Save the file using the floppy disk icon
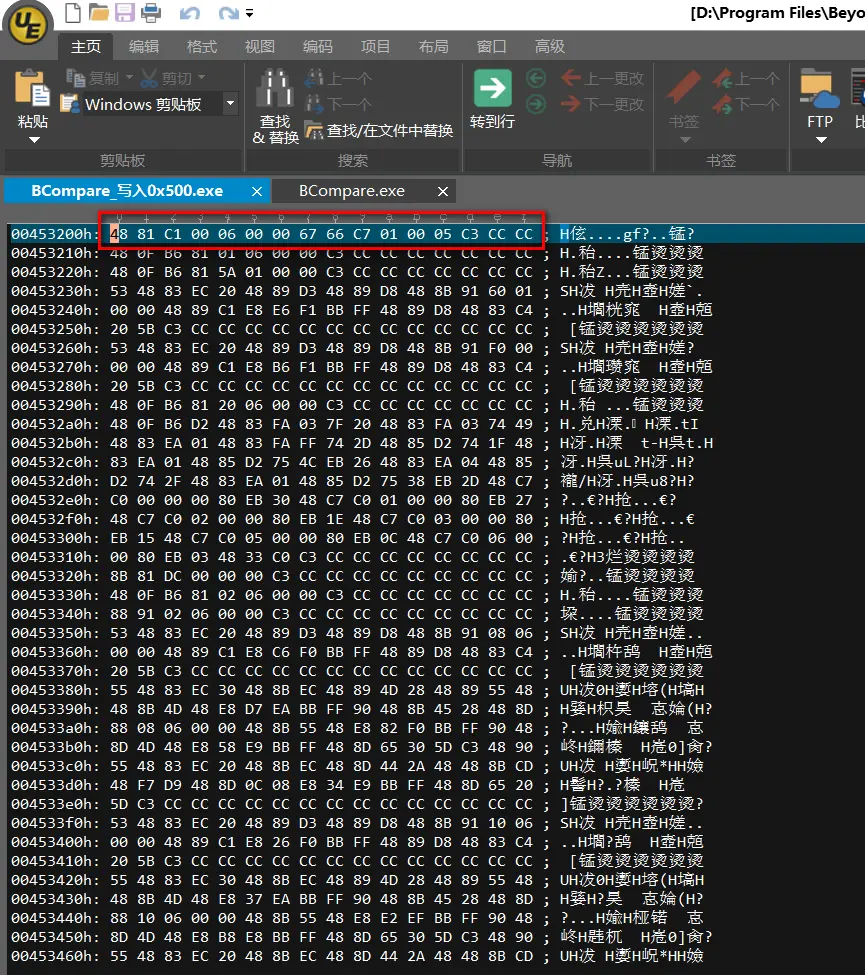The height and width of the screenshot is (975, 865). pos(124,13)
